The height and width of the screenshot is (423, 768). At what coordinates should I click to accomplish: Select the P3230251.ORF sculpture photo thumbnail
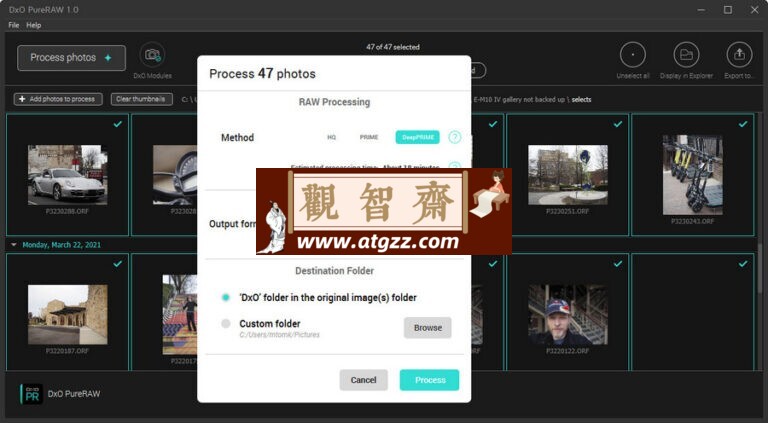point(568,175)
